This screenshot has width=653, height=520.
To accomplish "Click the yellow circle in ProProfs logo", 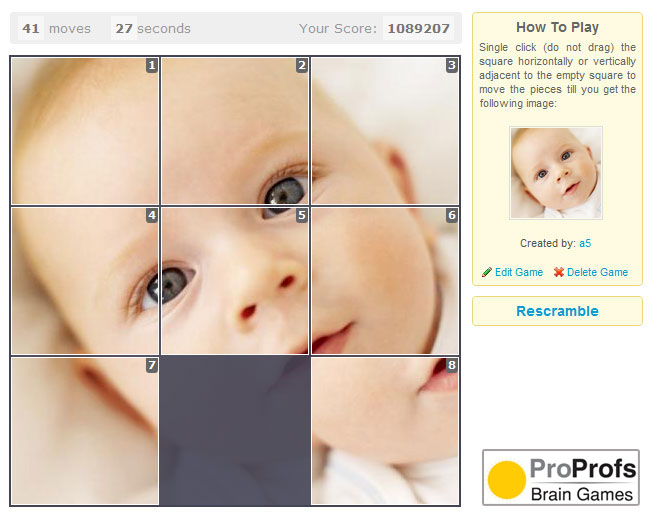I will click(506, 480).
